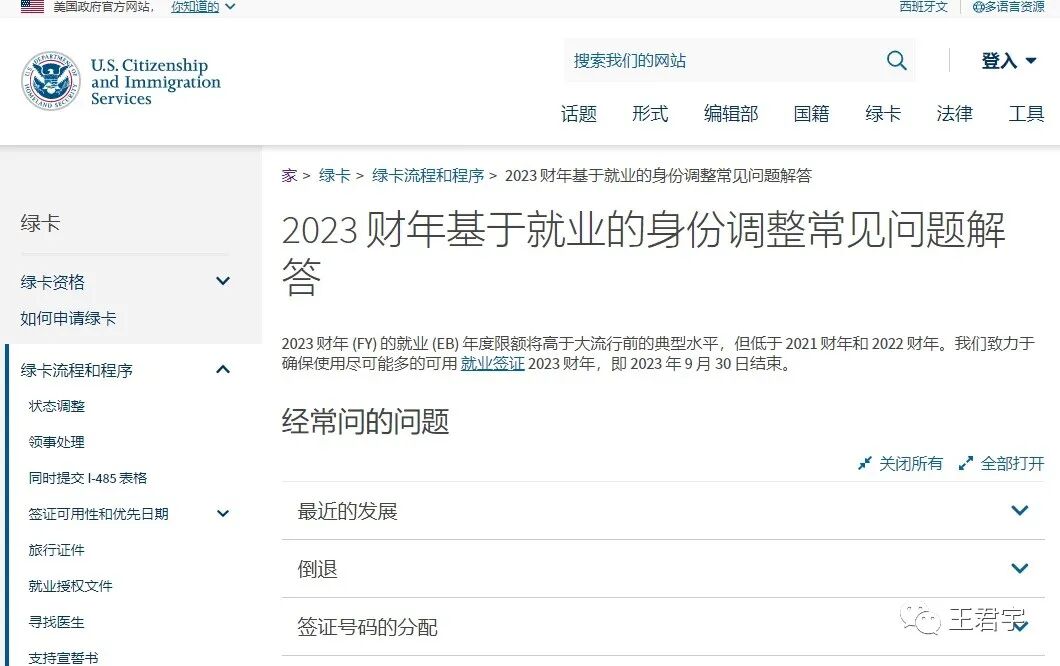
Task: Switch the page to 西班牙文
Action: 922,7
